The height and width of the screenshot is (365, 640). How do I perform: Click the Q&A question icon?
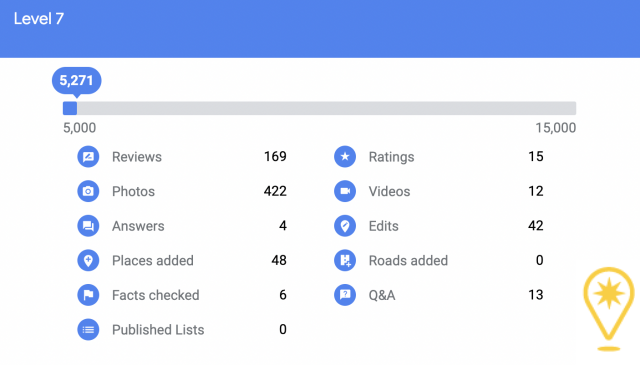point(345,295)
